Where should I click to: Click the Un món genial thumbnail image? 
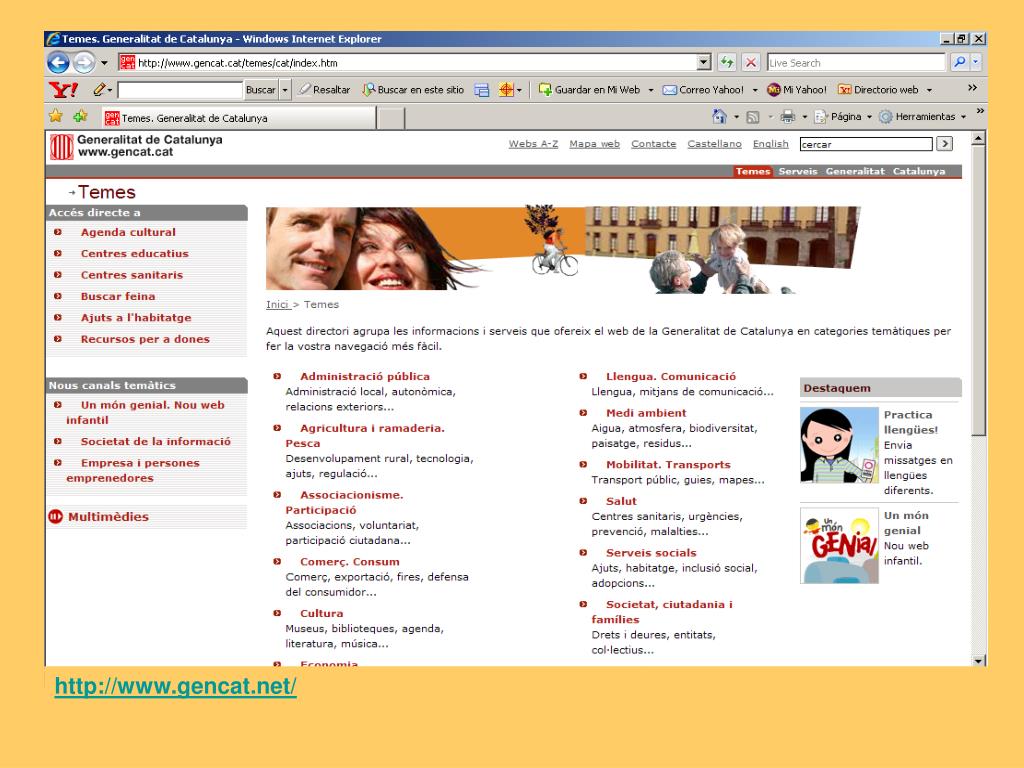point(839,545)
